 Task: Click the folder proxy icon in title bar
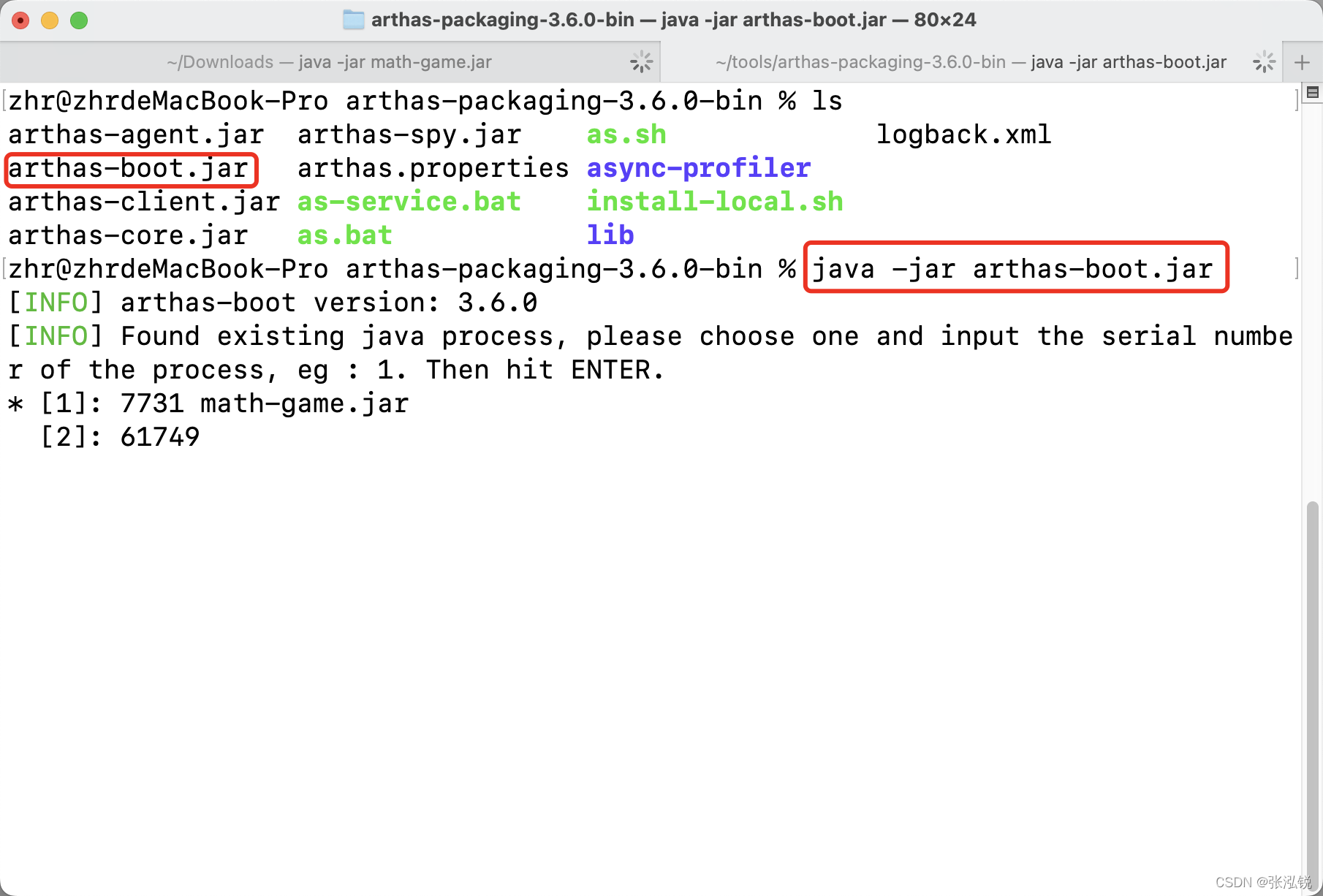coord(354,20)
